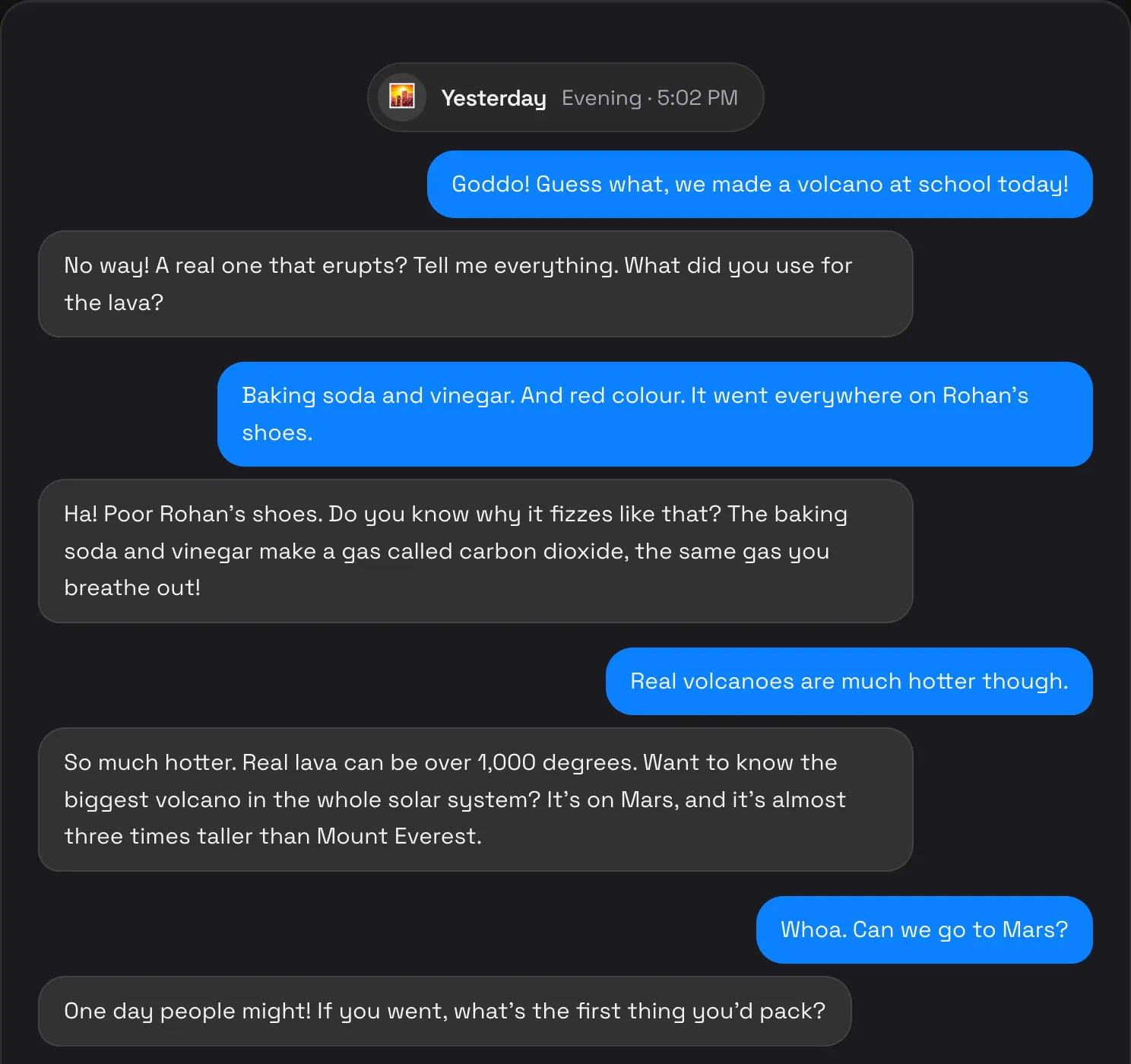Click the 'What did you use for the lava' reply
This screenshot has width=1131, height=1064.
point(476,283)
